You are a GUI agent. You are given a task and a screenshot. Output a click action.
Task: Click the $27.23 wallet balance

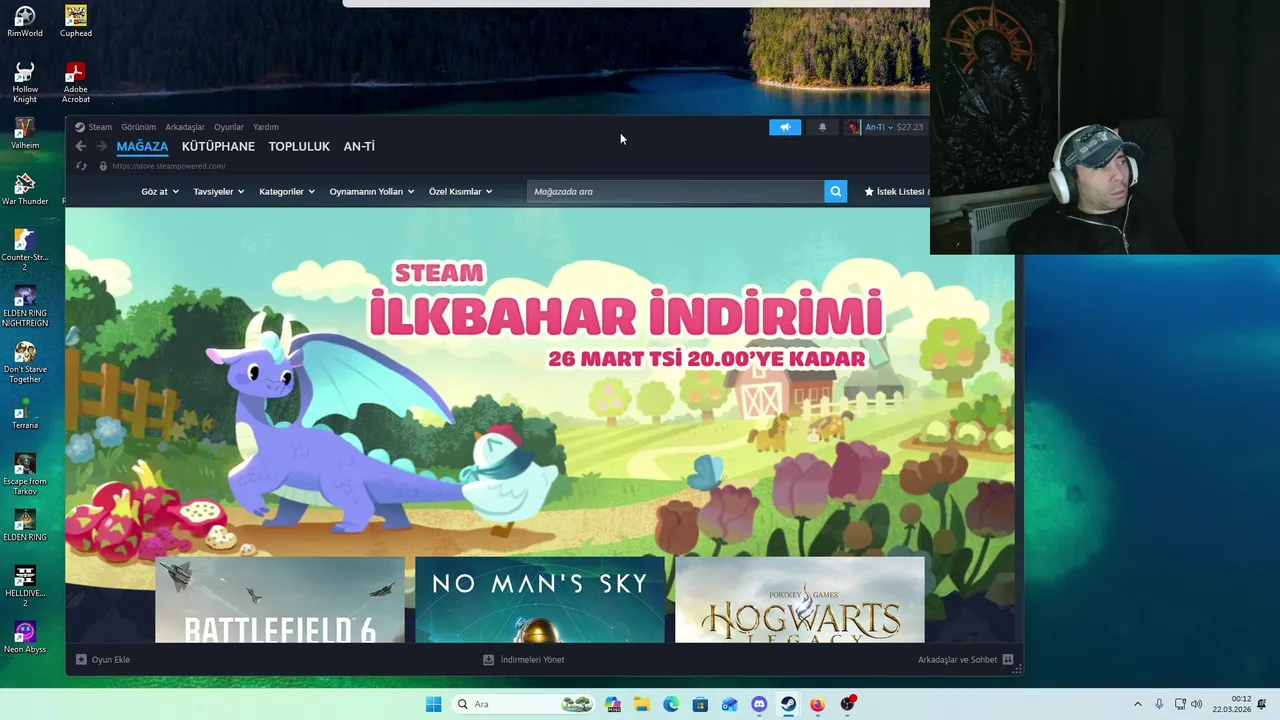910,127
